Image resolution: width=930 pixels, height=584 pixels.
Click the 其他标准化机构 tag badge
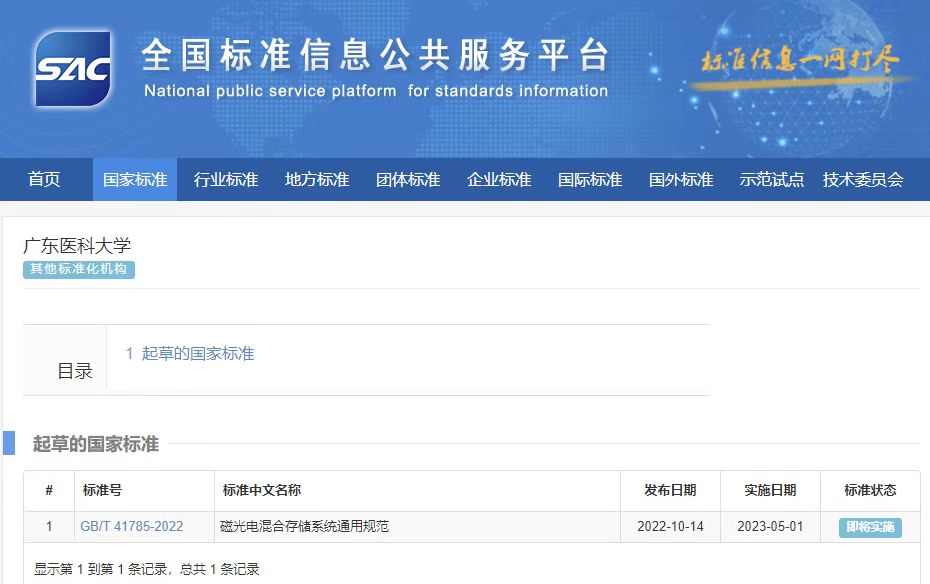point(79,269)
